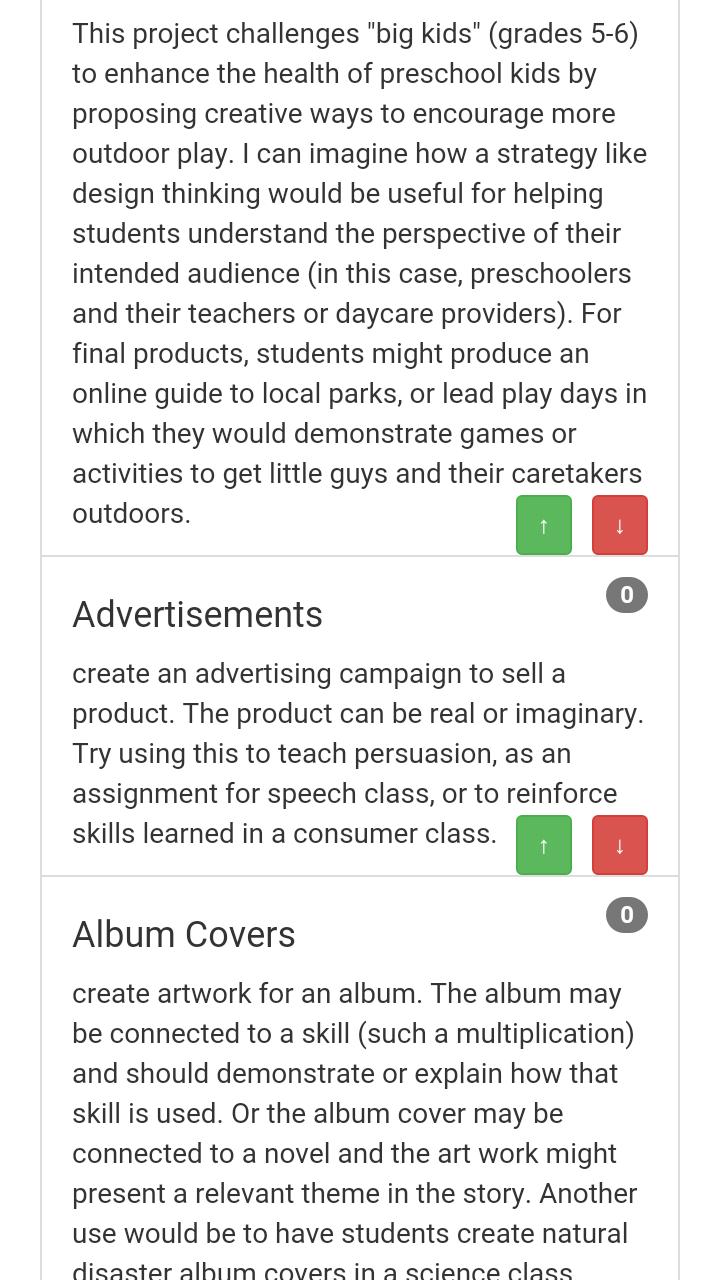Upvote the Advertisements idea
This screenshot has height=1280, width=720.
tap(543, 845)
